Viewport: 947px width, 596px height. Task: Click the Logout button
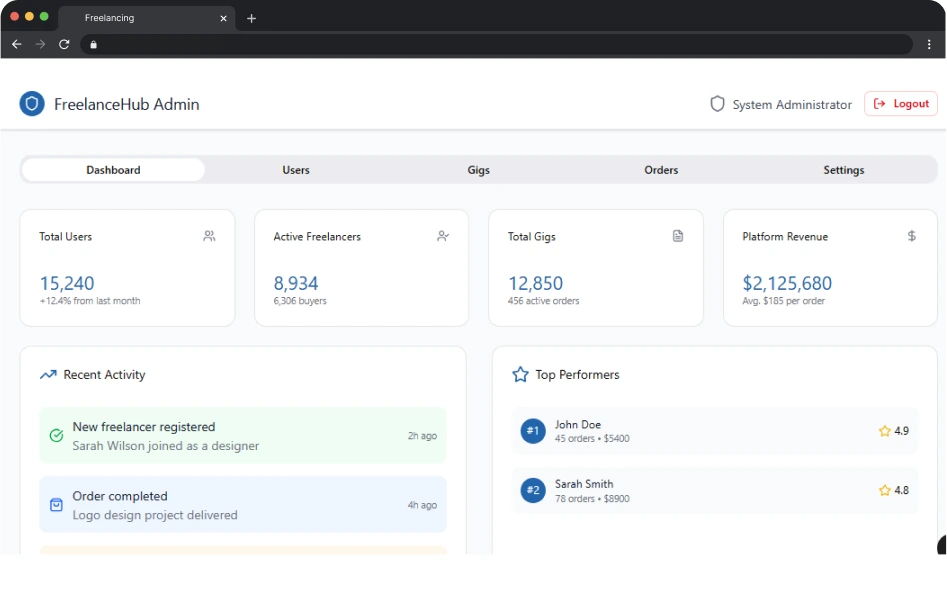pos(900,104)
